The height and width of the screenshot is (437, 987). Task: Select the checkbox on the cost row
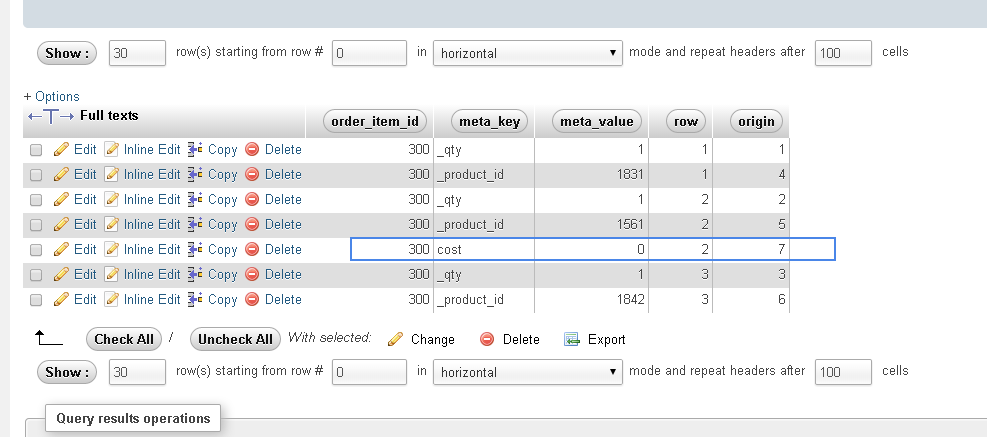coord(36,250)
